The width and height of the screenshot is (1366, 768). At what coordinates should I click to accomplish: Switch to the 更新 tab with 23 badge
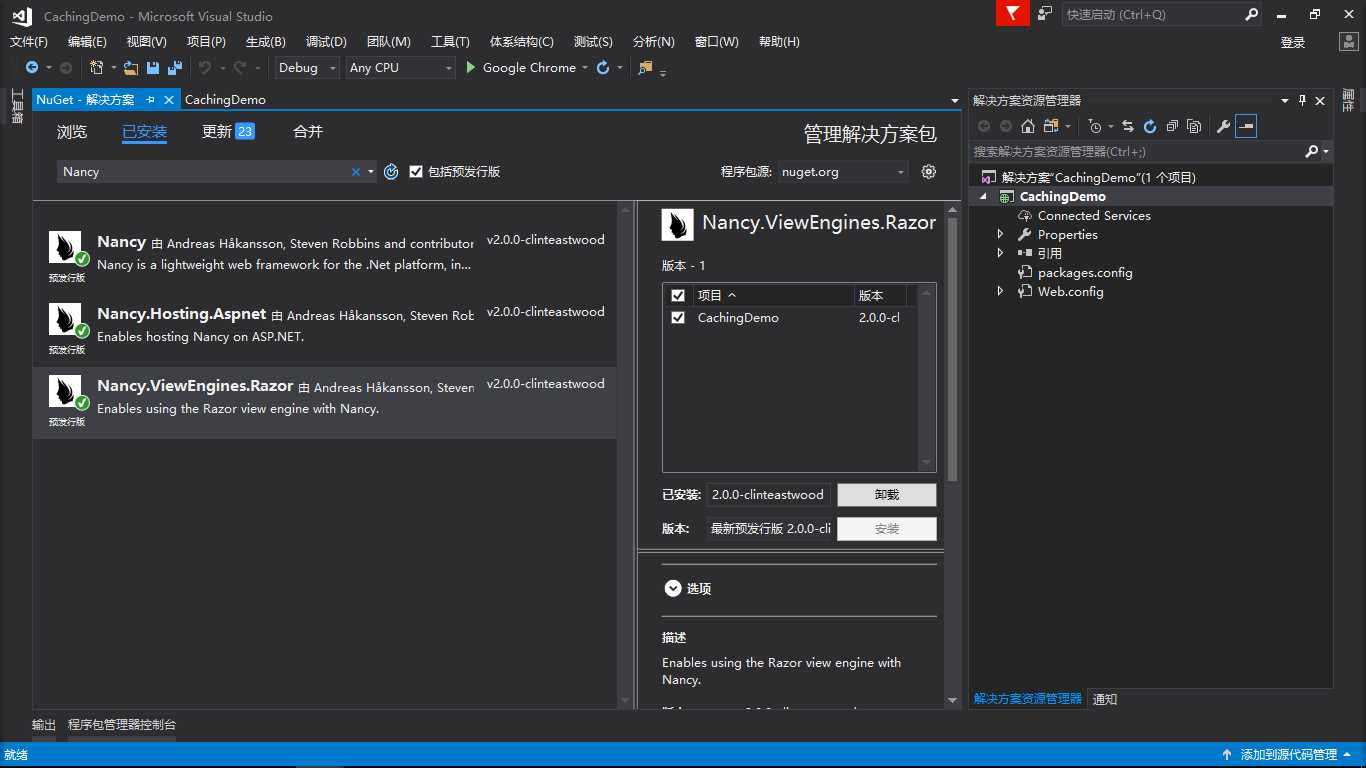coord(228,132)
